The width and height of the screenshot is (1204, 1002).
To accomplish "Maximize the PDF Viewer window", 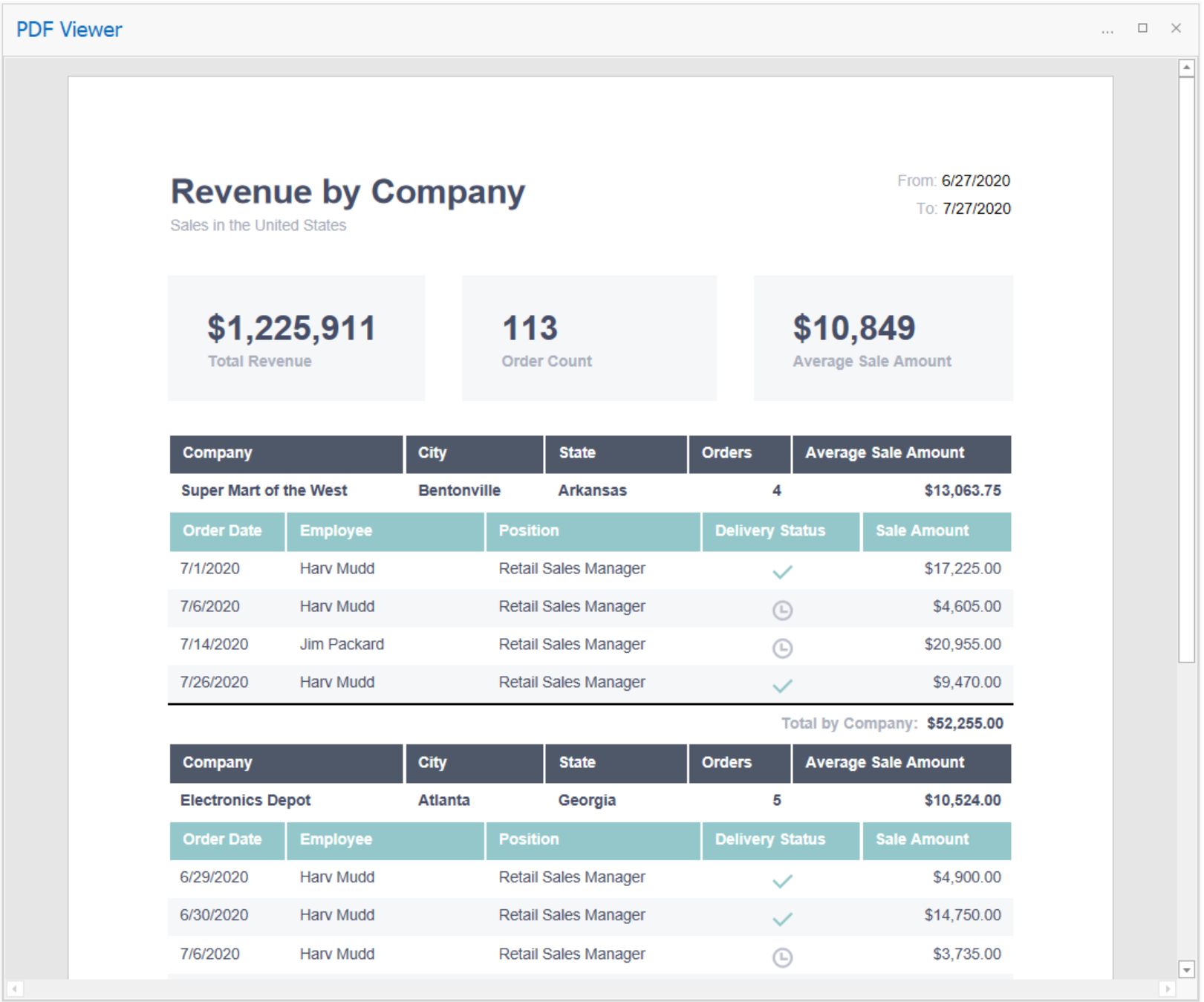I will pos(1142,28).
